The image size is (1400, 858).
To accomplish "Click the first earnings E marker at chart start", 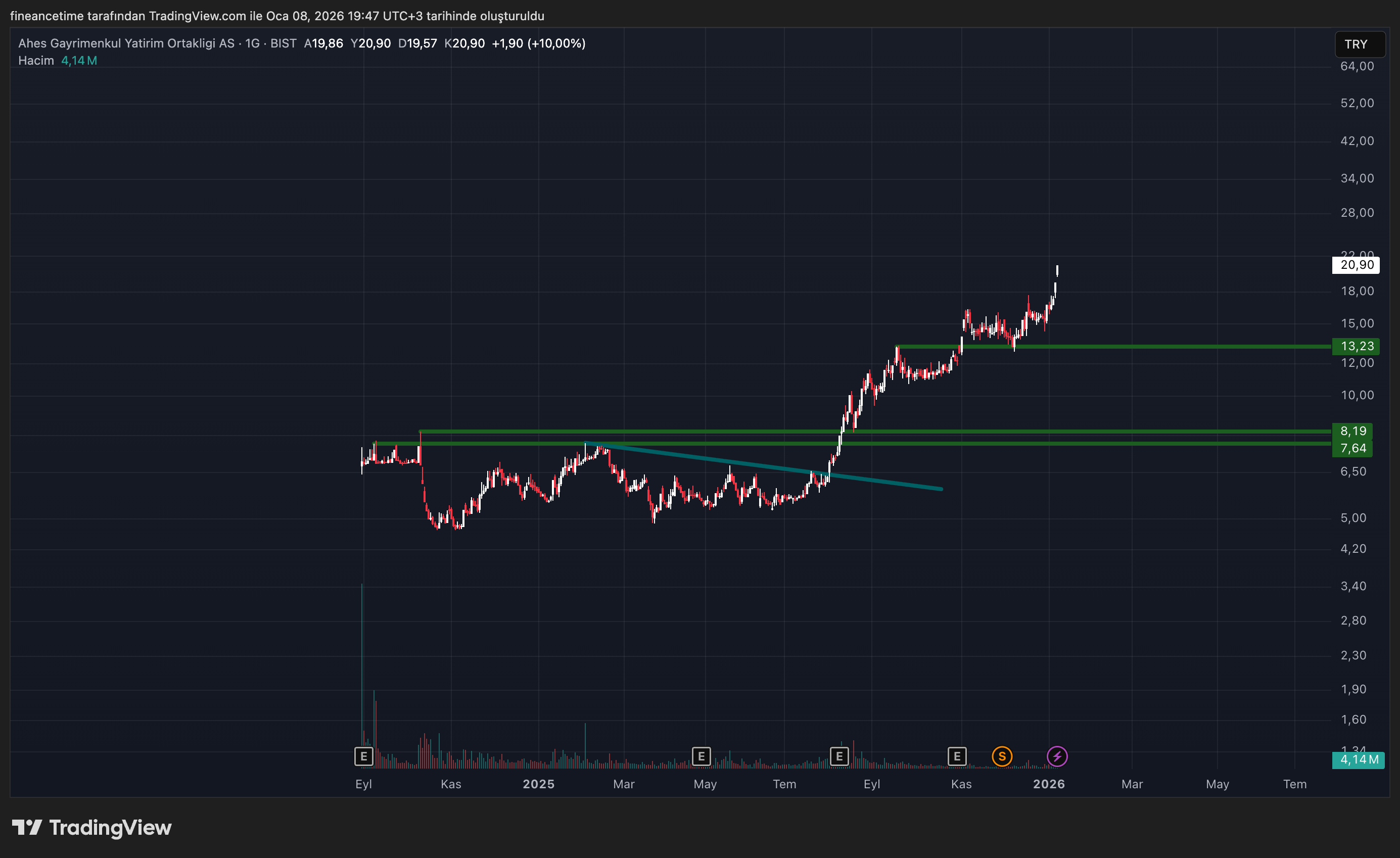I will [363, 756].
